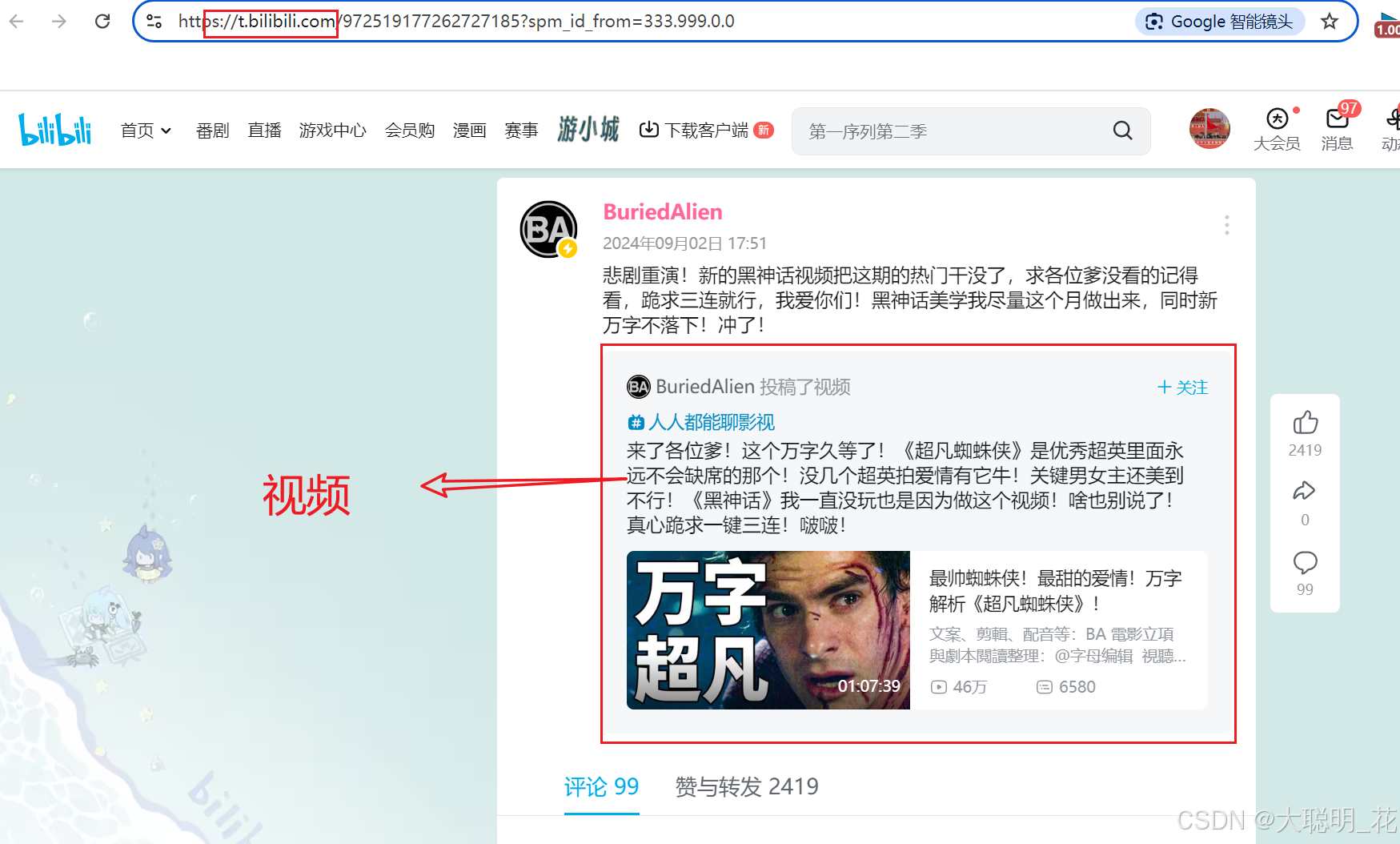Reload the page with refresh icon

102,21
